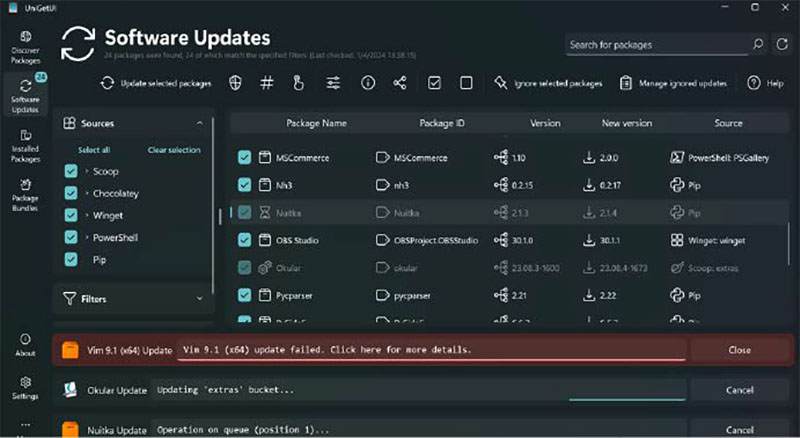The image size is (800, 438).
Task: Click the shield run-as-administrator icon
Action: 235,83
